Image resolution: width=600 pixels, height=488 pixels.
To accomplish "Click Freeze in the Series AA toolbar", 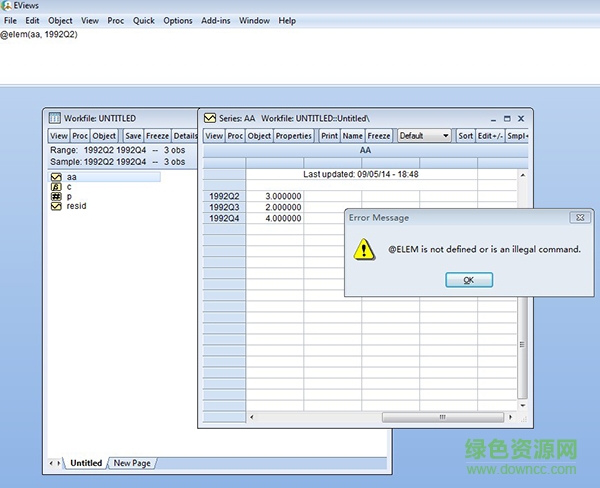I will click(379, 136).
